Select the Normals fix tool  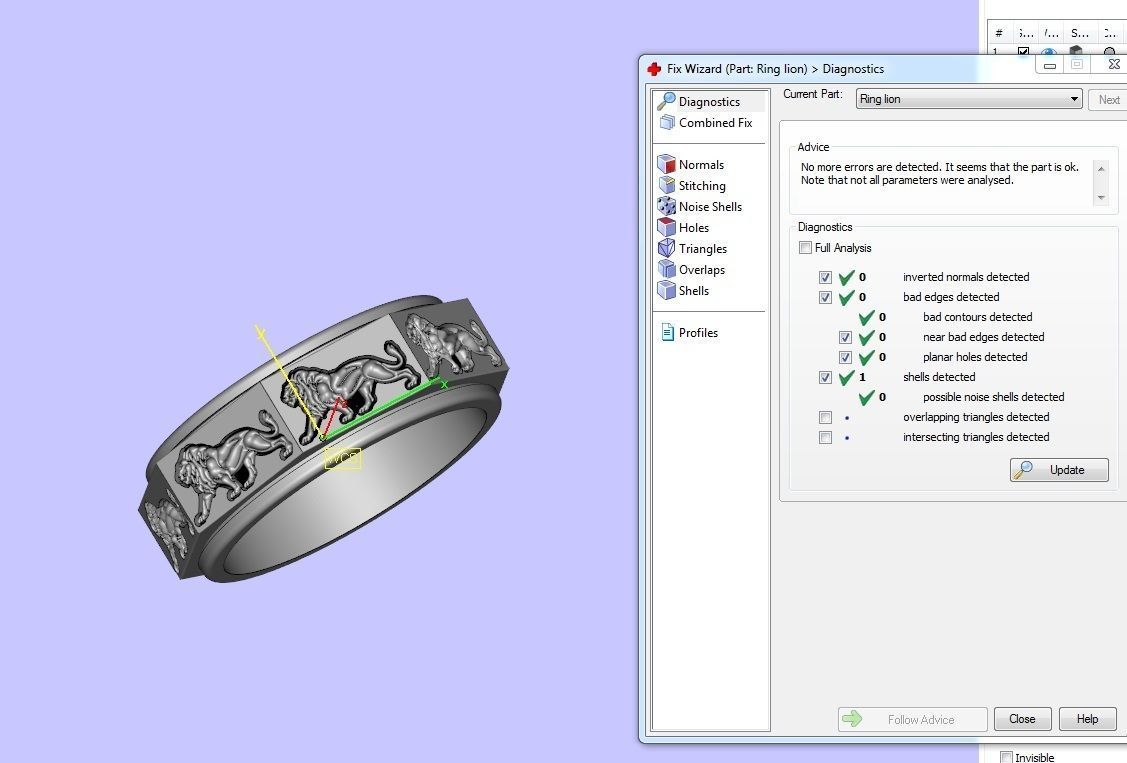691,165
